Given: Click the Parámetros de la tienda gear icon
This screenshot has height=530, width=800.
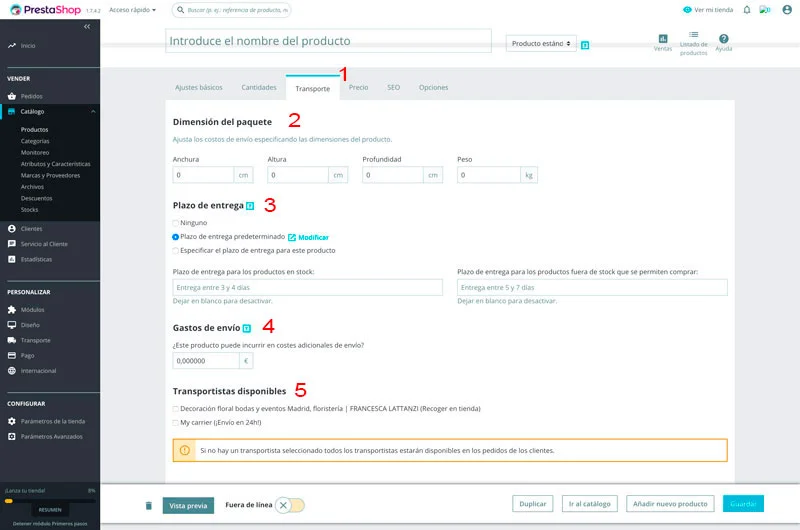Looking at the screenshot, I should [12, 421].
